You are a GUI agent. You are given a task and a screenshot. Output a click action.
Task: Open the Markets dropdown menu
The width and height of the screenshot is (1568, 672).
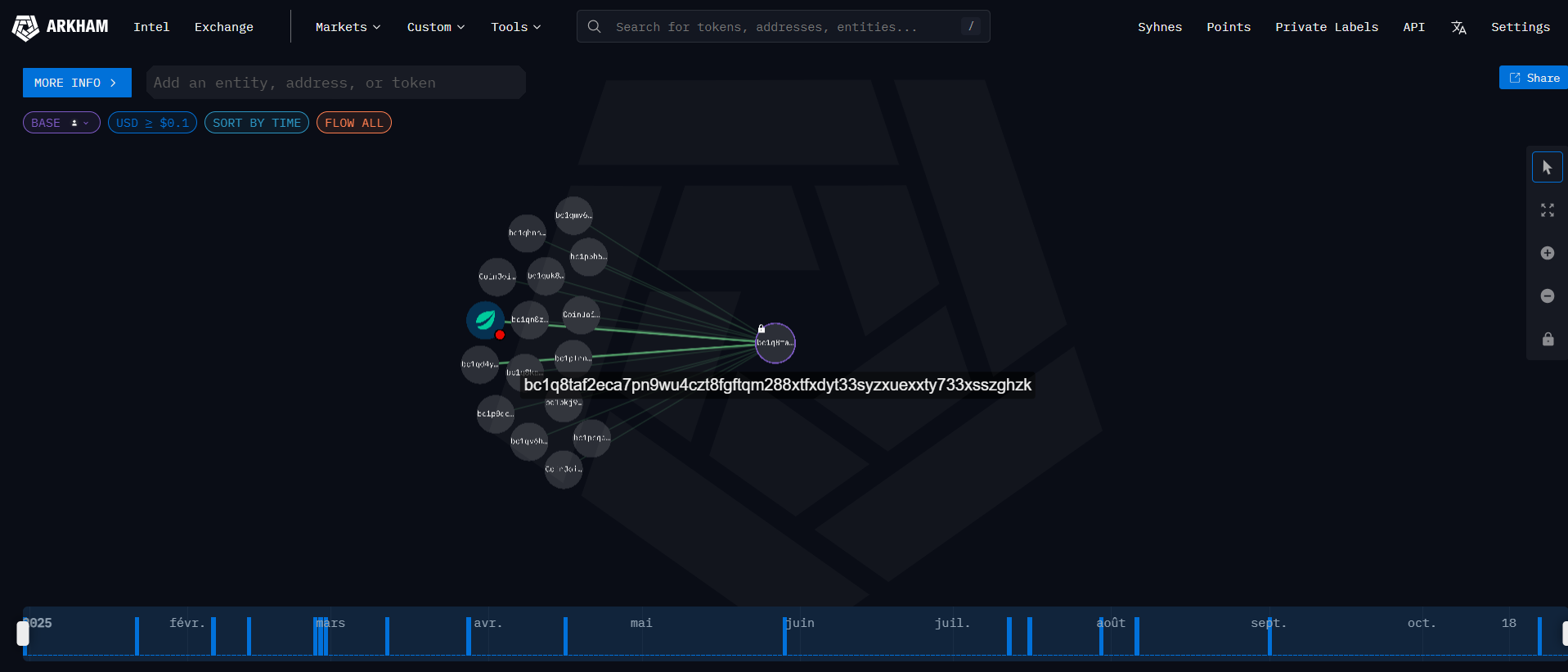pyautogui.click(x=348, y=27)
